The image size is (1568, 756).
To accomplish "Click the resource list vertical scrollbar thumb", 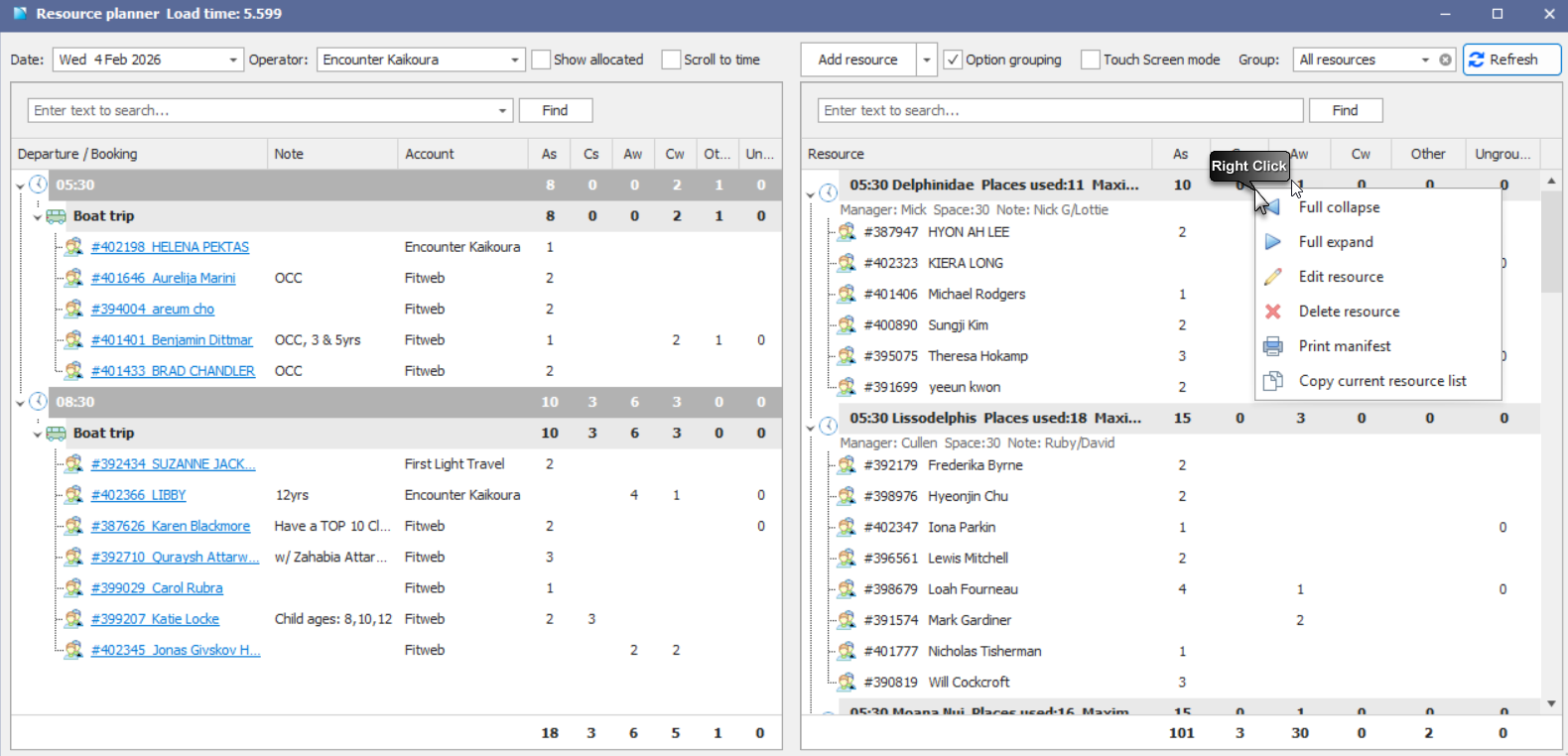I will point(1551,243).
